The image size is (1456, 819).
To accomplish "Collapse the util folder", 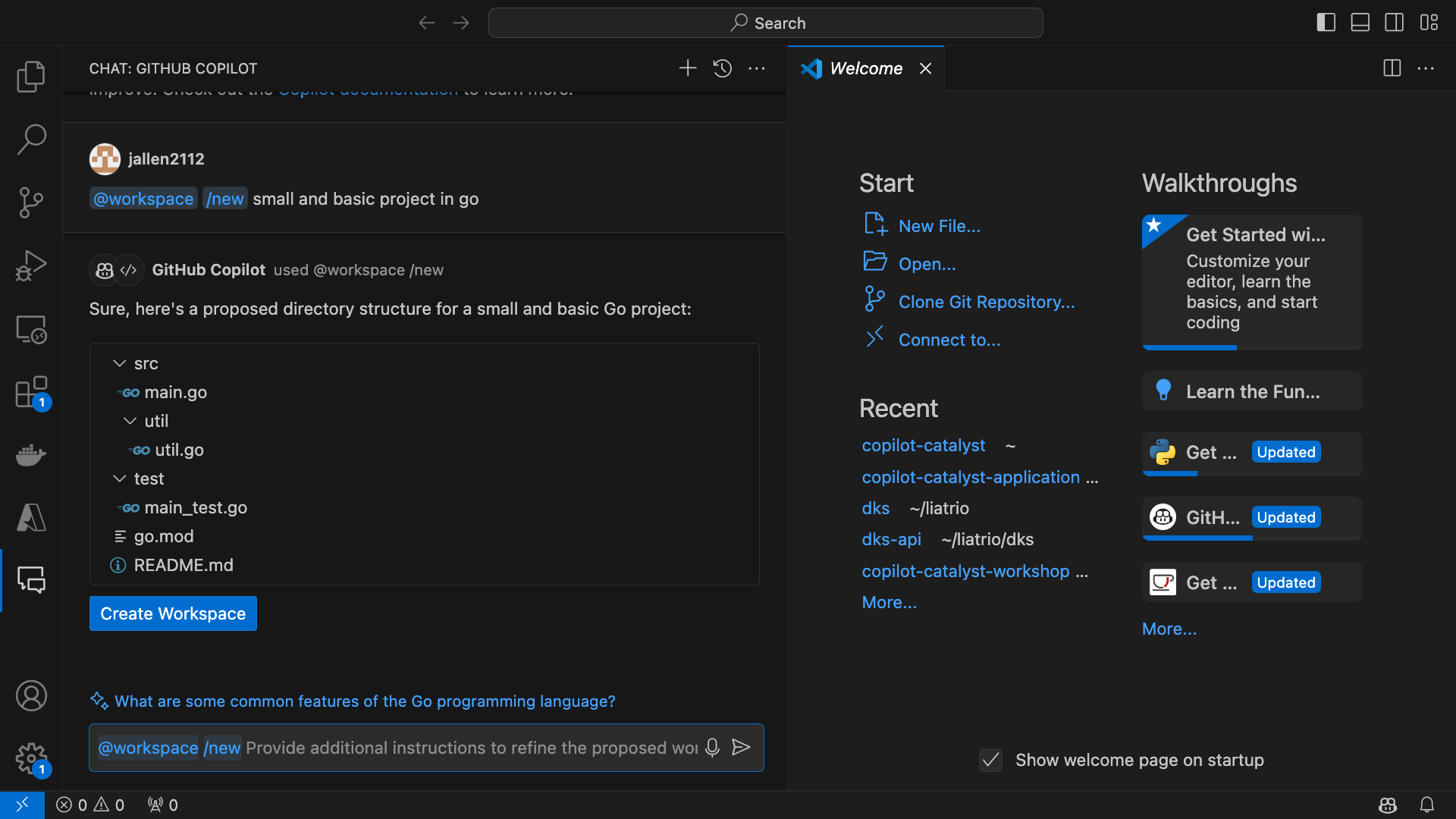I will point(130,421).
